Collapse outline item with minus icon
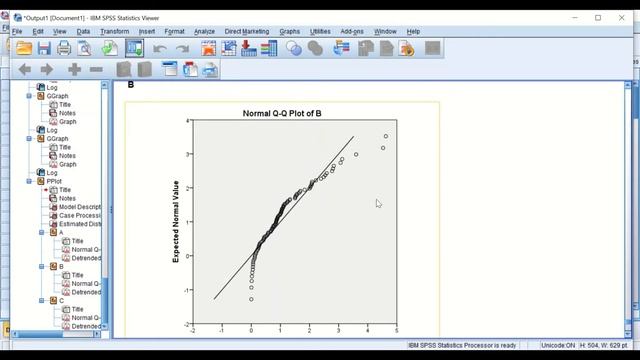Viewport: 640px width, 360px height. [96, 69]
